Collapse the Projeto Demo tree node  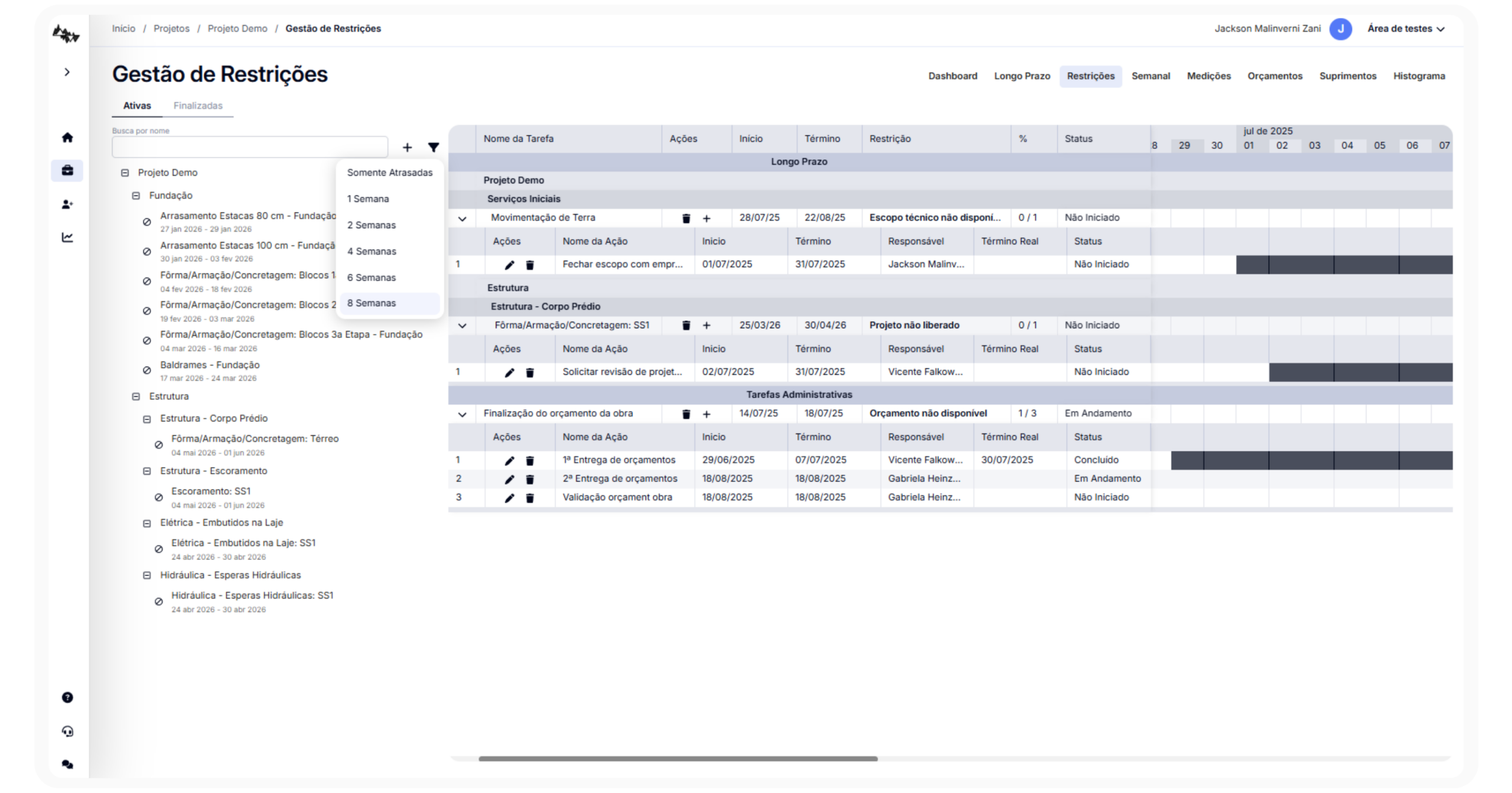[x=125, y=173]
